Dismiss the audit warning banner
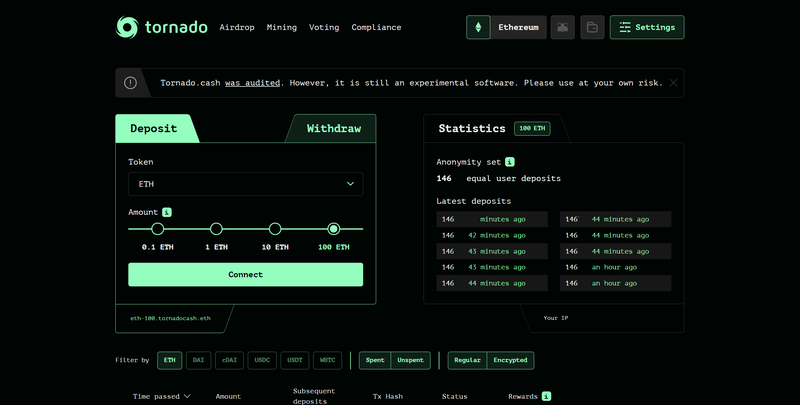The image size is (800, 405). coord(674,83)
